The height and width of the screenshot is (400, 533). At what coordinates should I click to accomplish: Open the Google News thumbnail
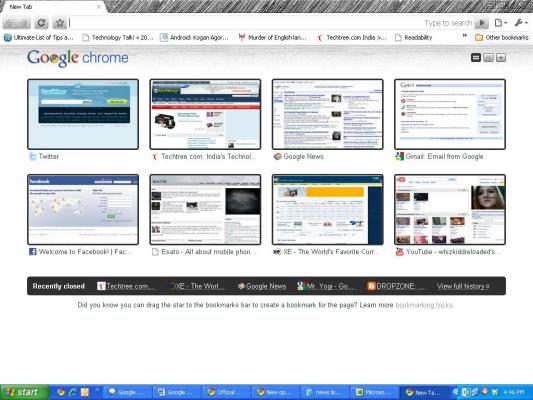point(328,114)
